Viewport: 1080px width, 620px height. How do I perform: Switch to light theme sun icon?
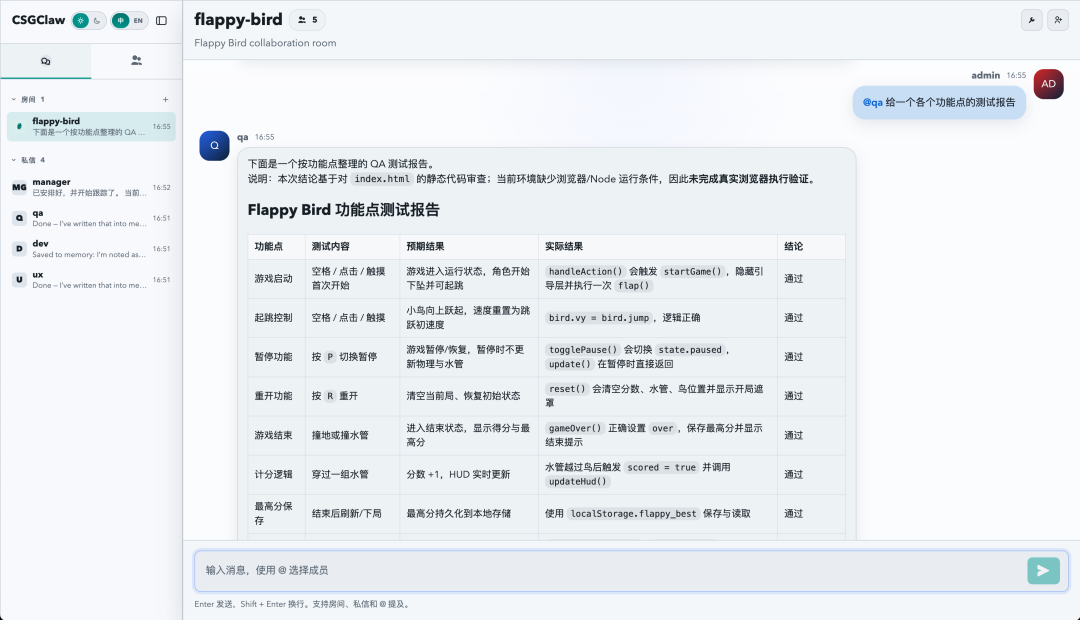coord(81,21)
